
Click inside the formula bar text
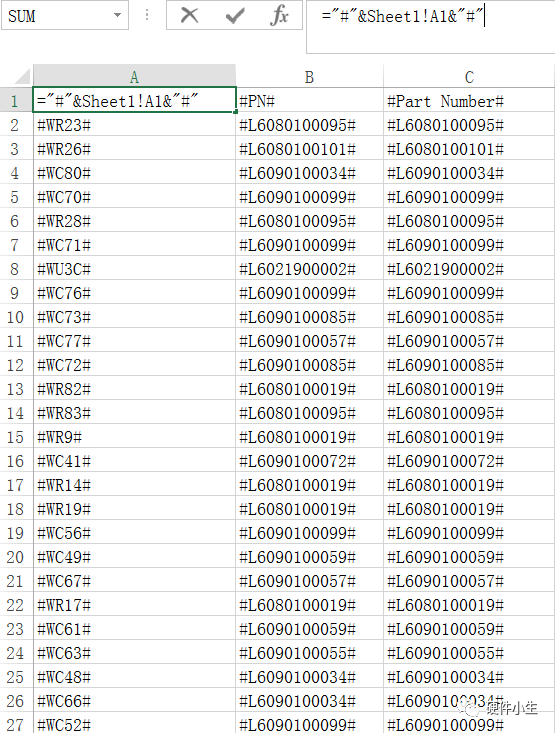click(402, 16)
